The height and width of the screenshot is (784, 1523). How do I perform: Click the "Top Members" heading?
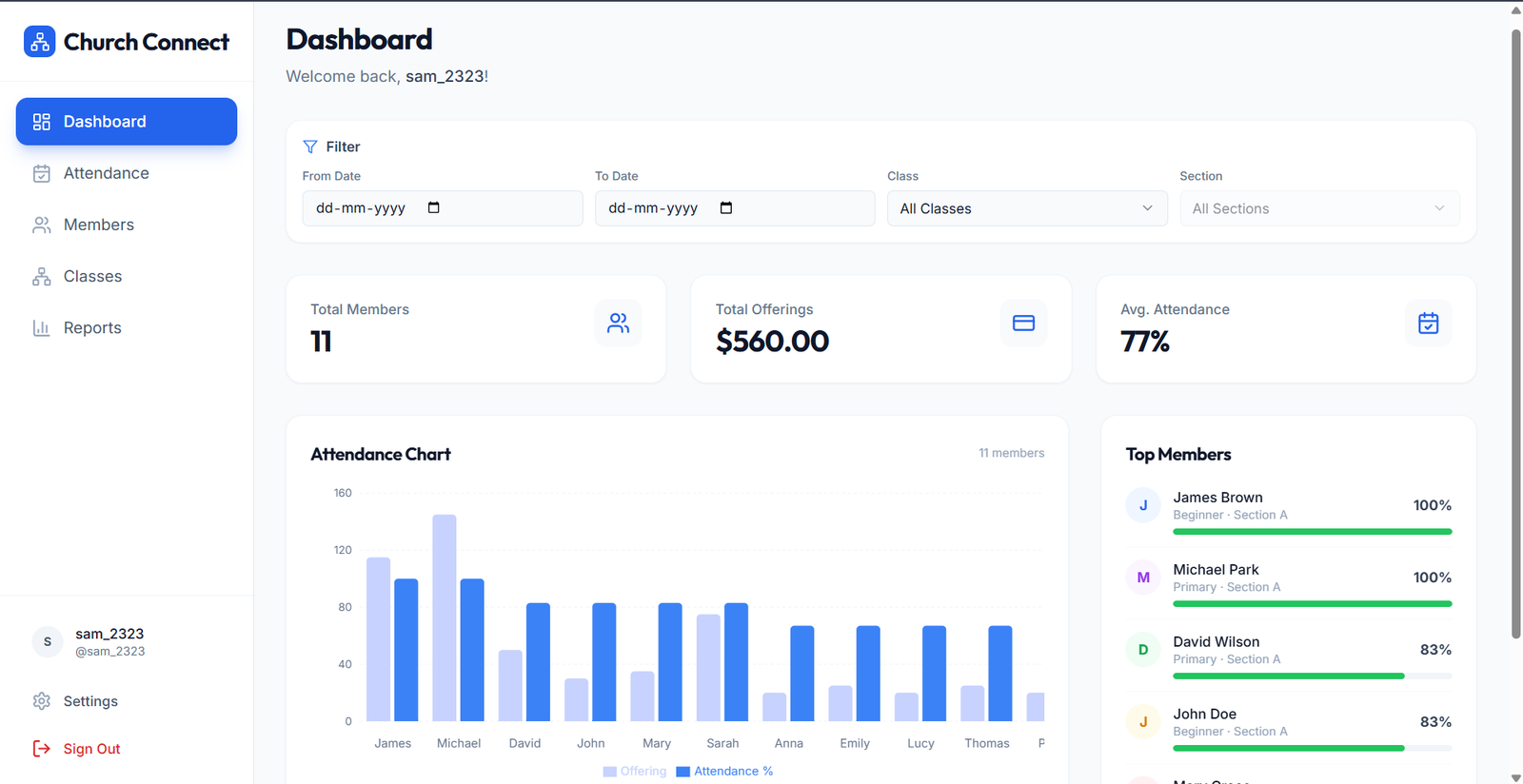(x=1178, y=455)
